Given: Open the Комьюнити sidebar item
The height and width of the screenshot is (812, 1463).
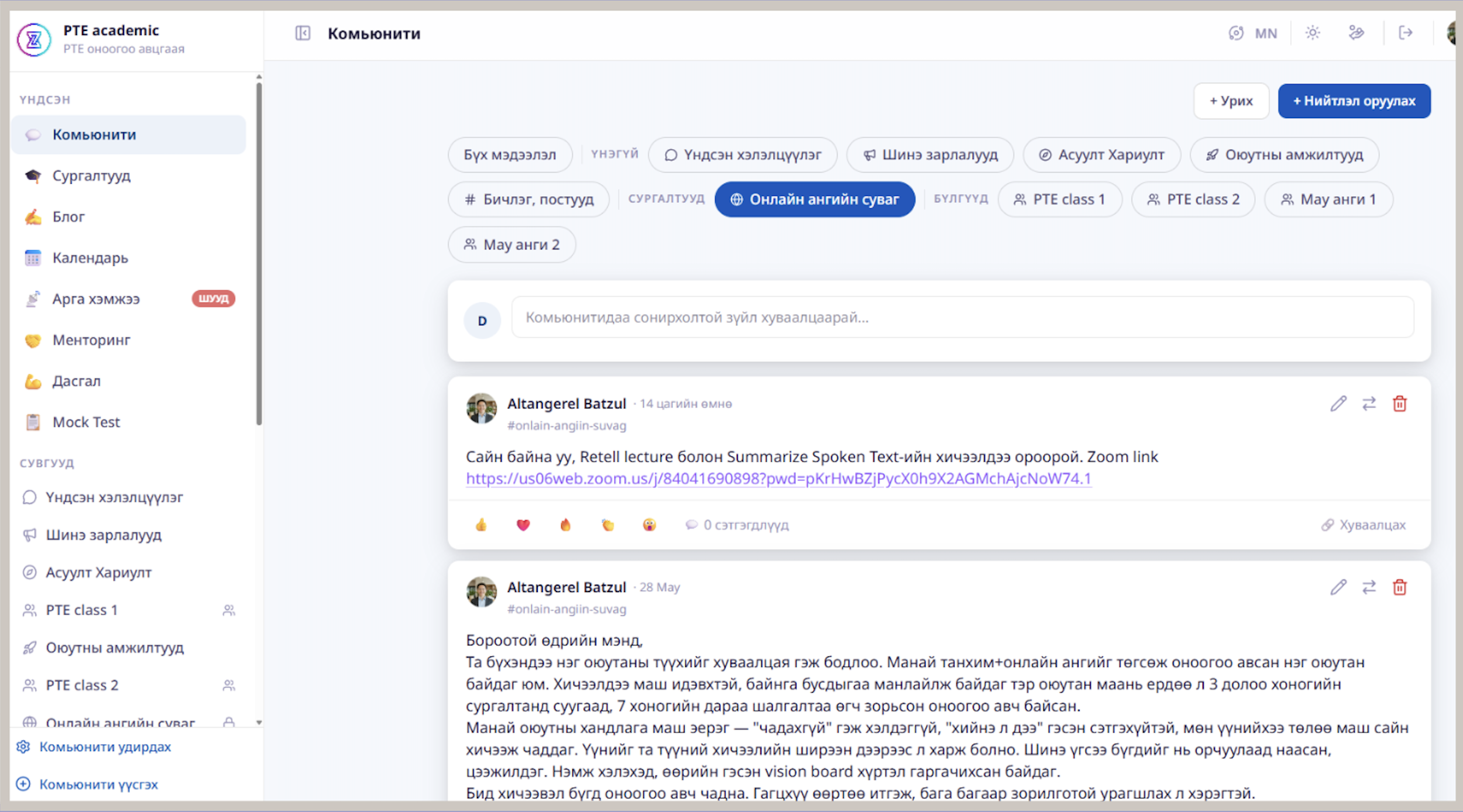Looking at the screenshot, I should (129, 135).
